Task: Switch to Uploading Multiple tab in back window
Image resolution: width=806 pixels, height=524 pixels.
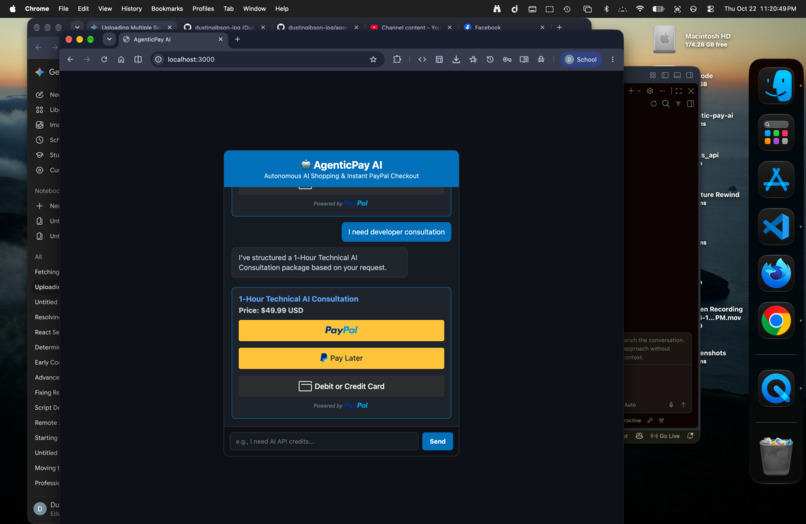Action: 131,27
